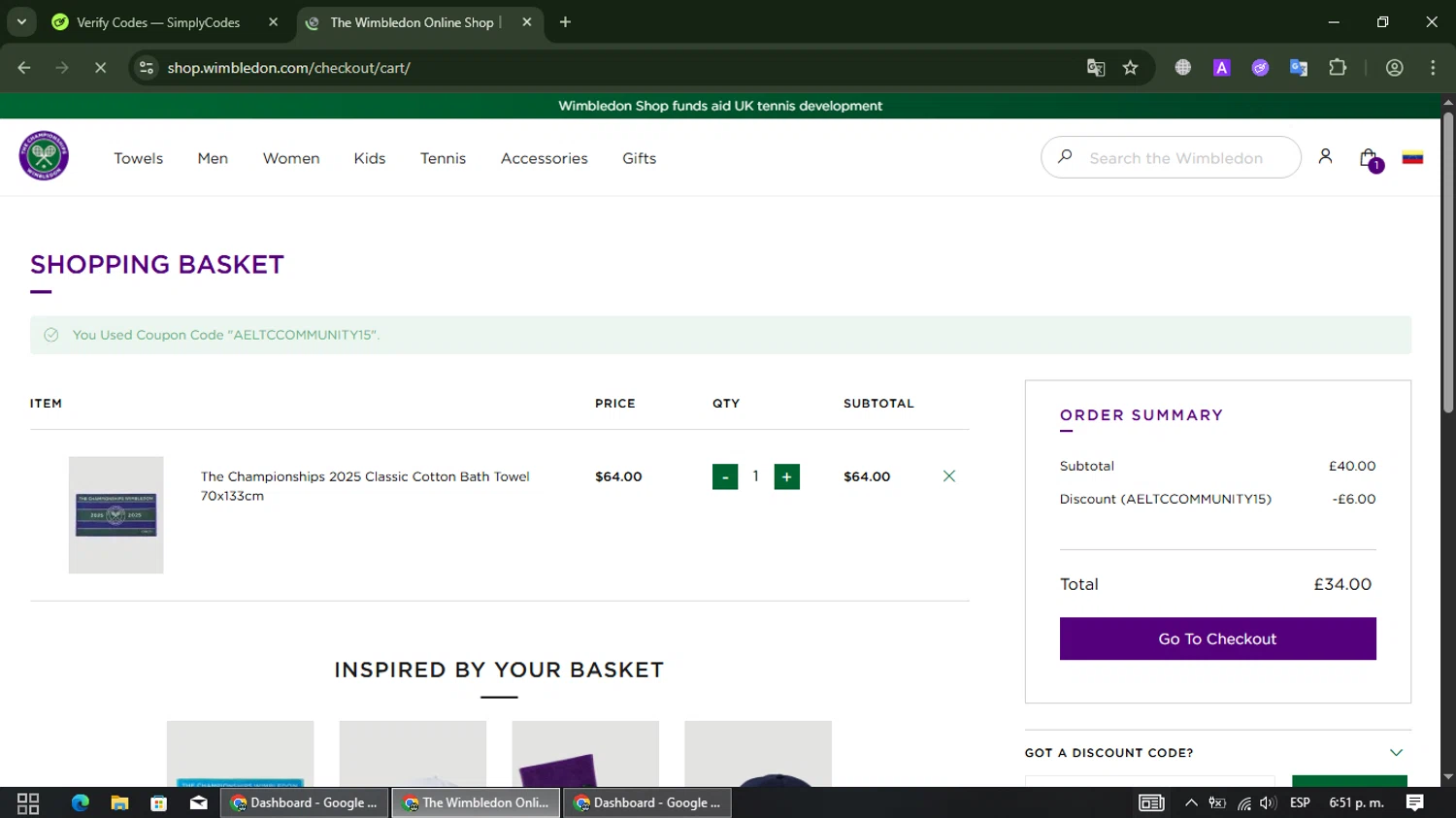The height and width of the screenshot is (818, 1456).
Task: Remove bath towel with X icon
Action: click(949, 475)
